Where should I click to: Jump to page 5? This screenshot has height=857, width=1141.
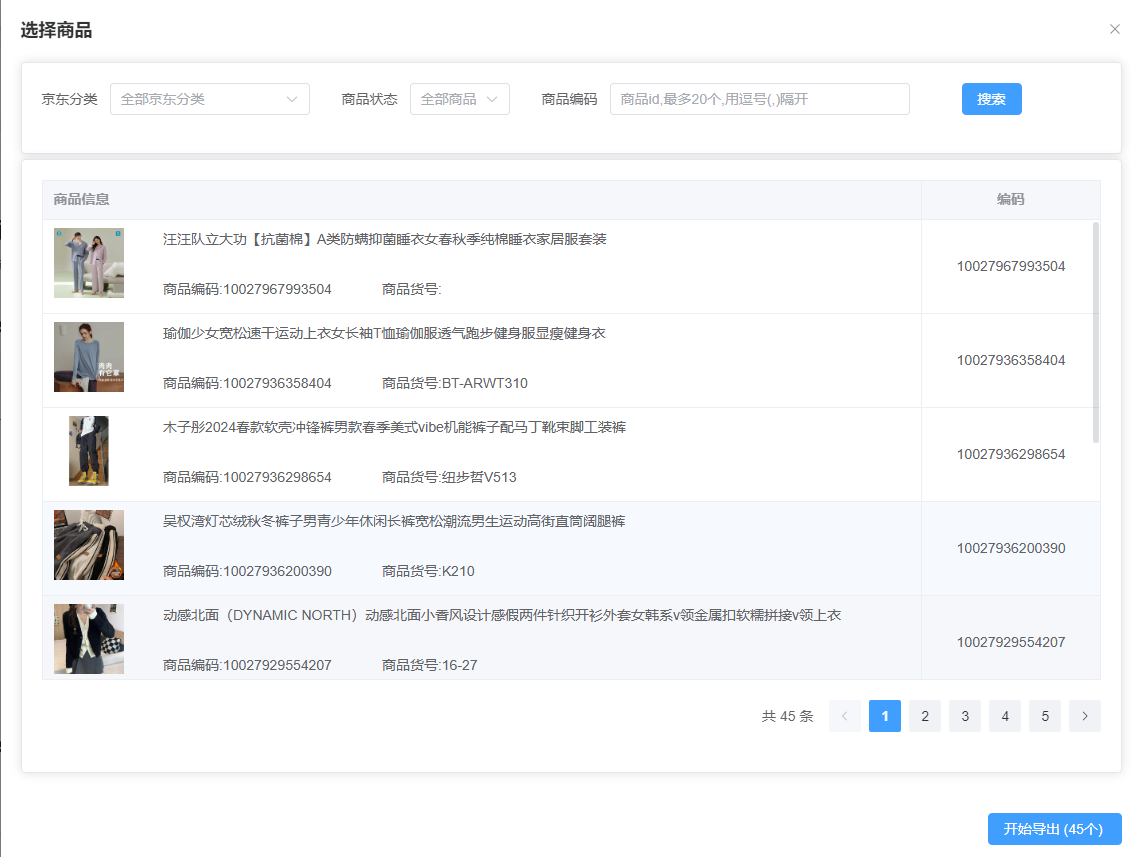[x=1044, y=716]
